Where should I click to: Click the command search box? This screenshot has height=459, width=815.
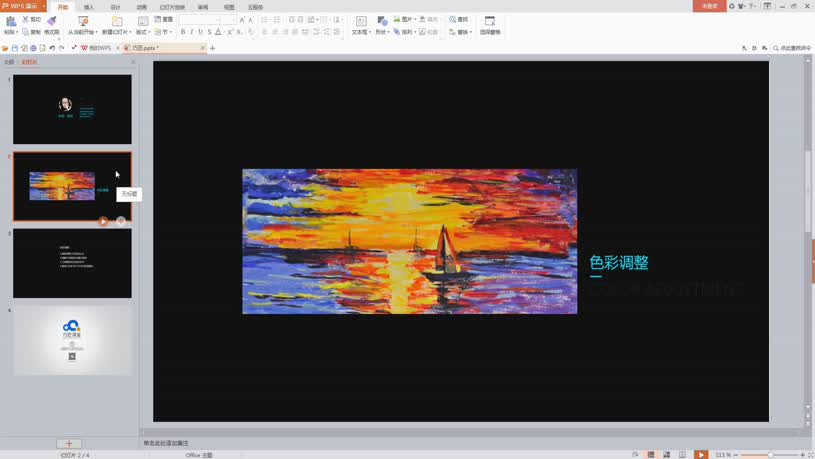point(792,48)
